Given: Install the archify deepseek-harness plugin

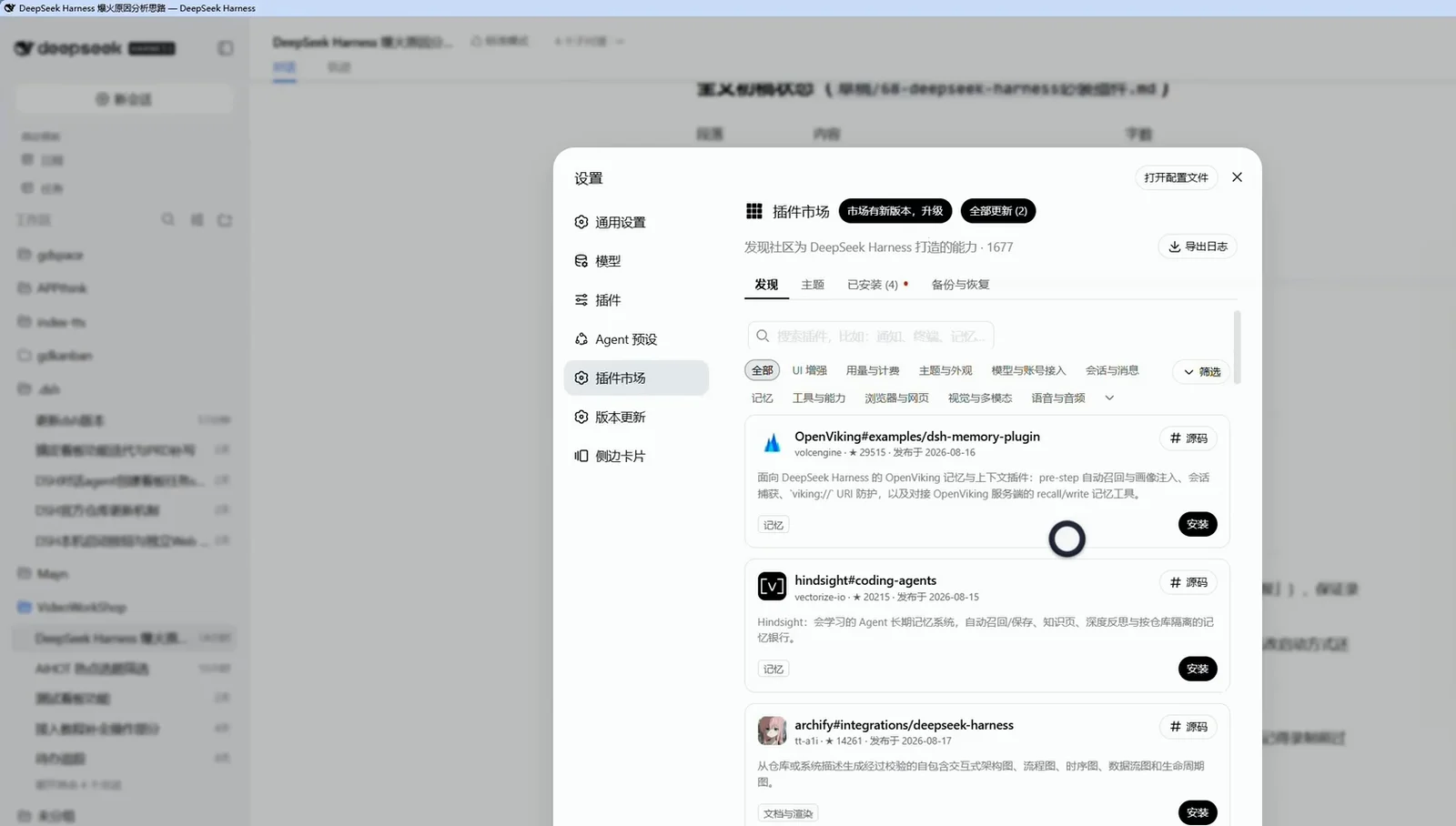Looking at the screenshot, I should (1198, 812).
